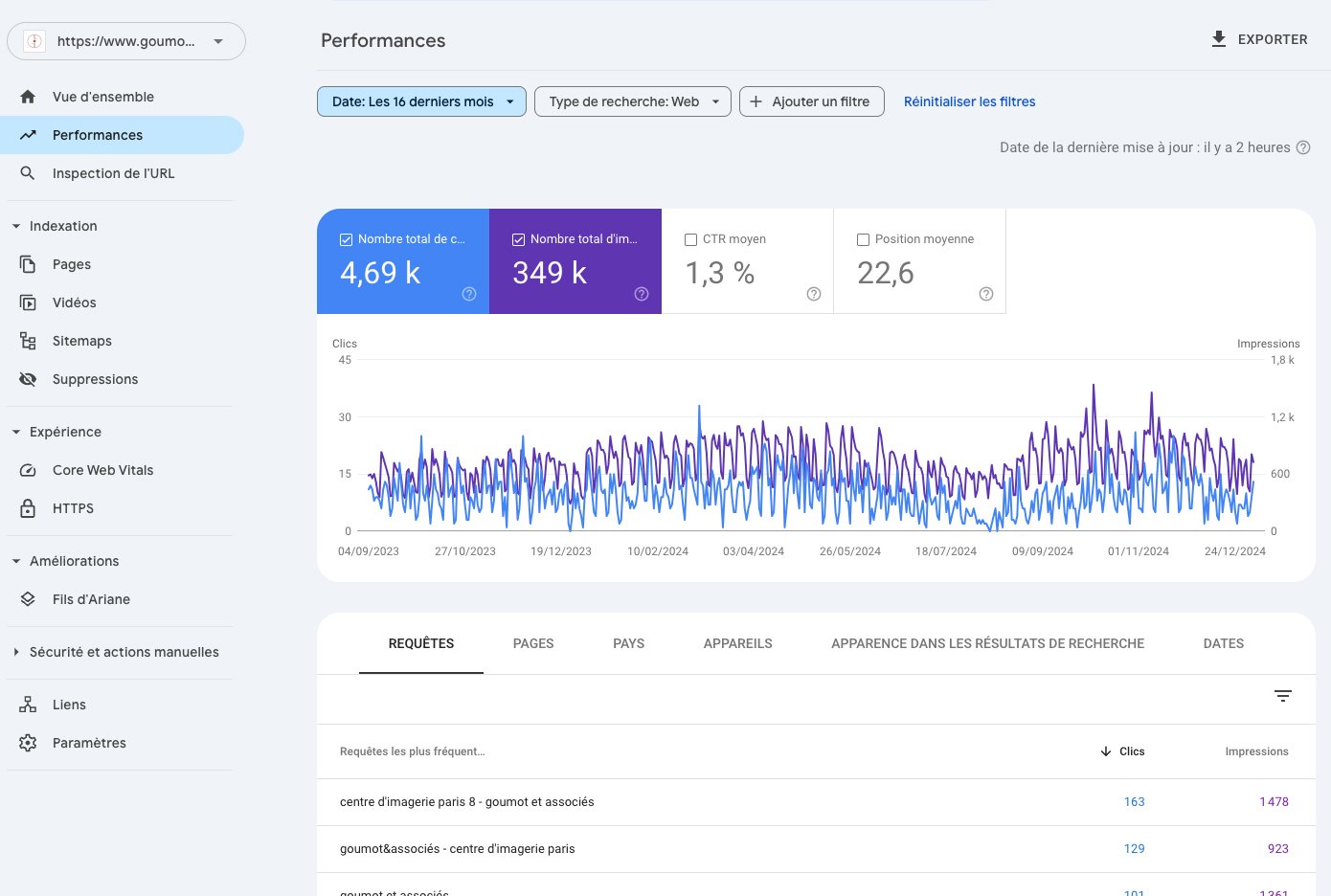
Task: Open Core Web Vitals gauge icon
Action: pos(28,470)
